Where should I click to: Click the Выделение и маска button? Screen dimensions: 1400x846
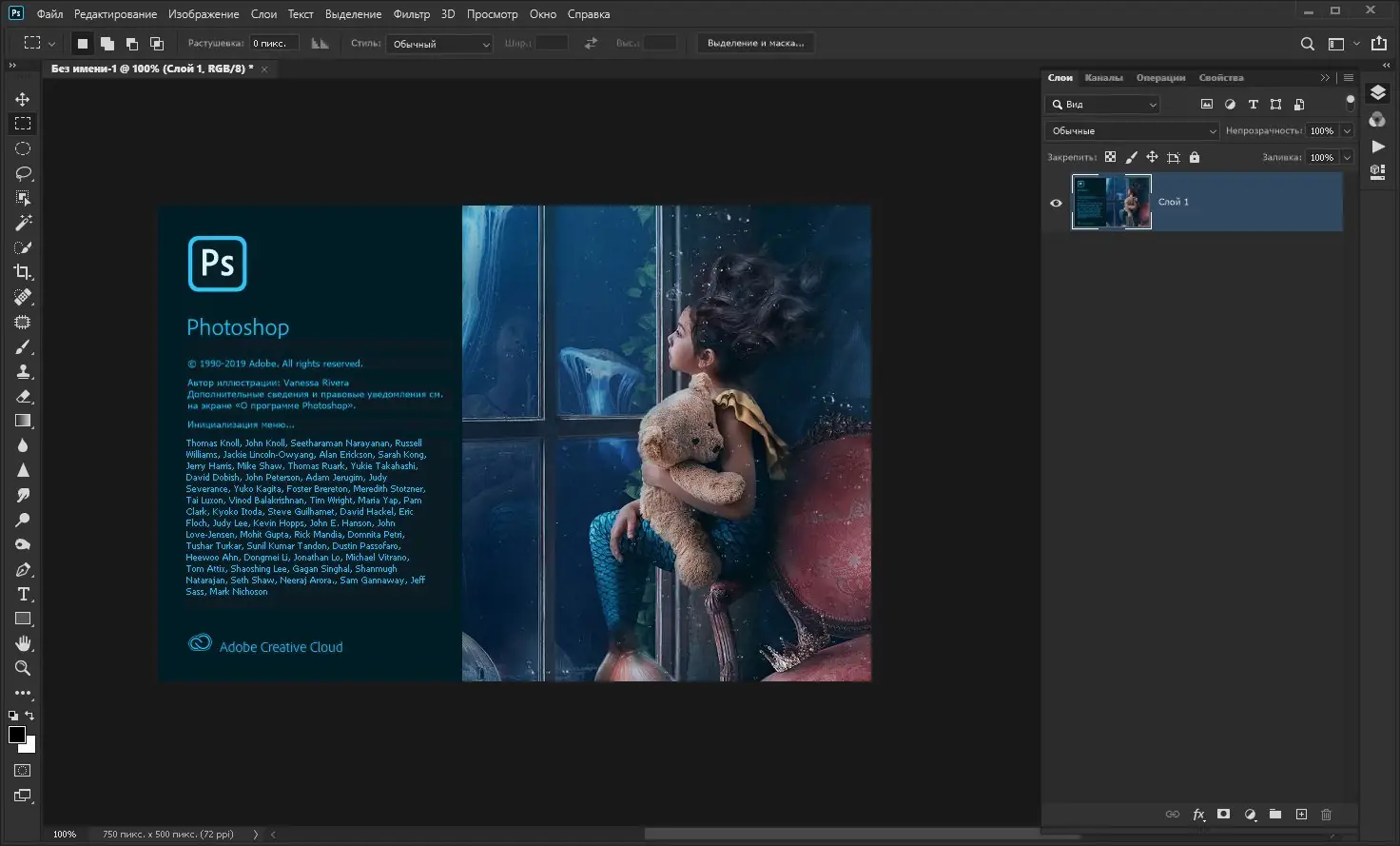(x=755, y=44)
